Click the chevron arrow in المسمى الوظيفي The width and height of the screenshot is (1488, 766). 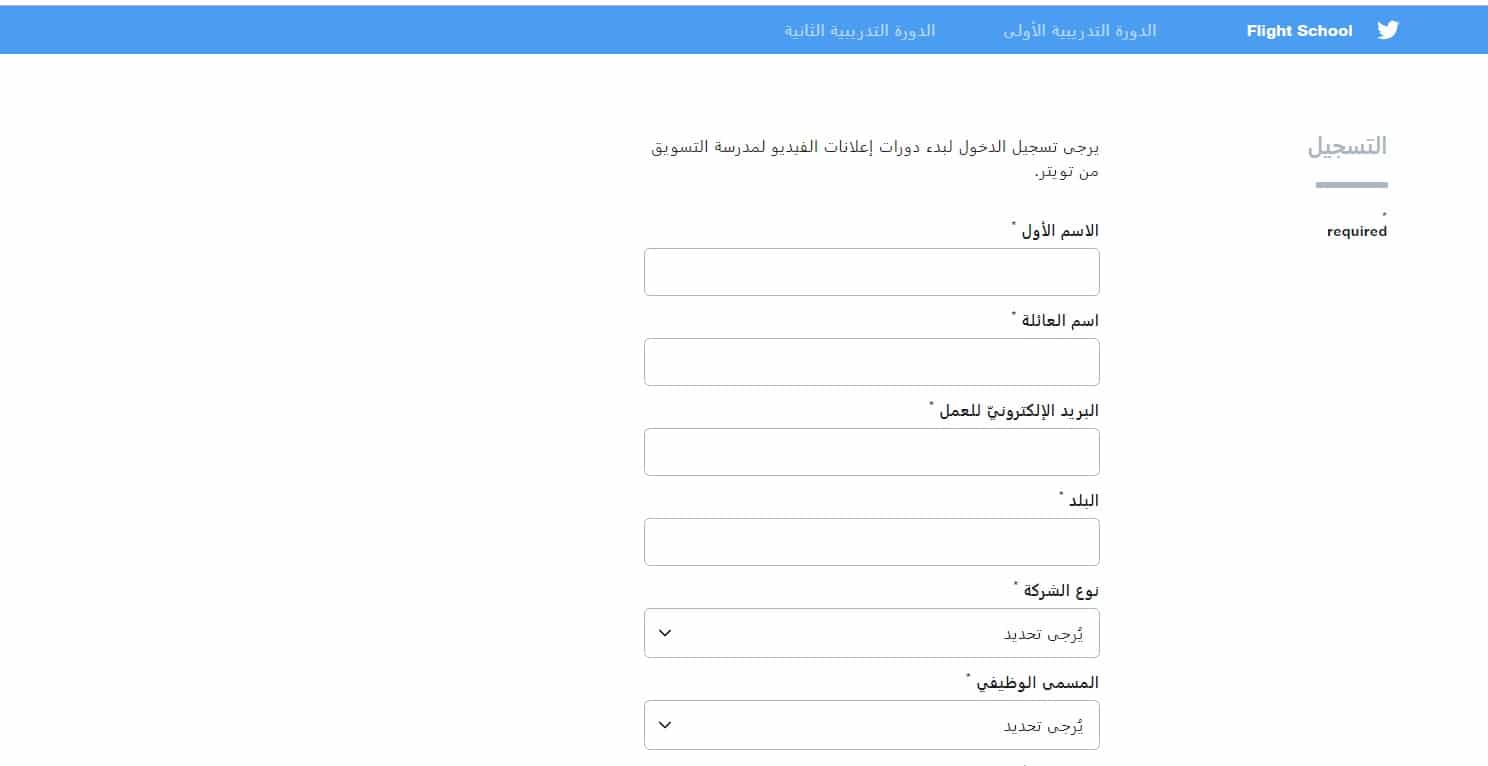coord(665,725)
